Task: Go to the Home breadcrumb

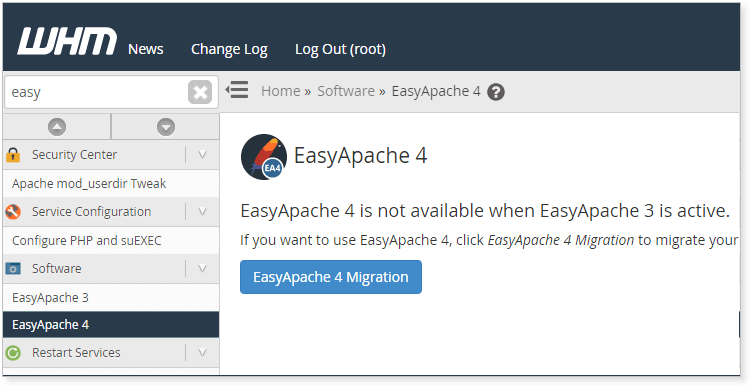Action: pos(281,91)
